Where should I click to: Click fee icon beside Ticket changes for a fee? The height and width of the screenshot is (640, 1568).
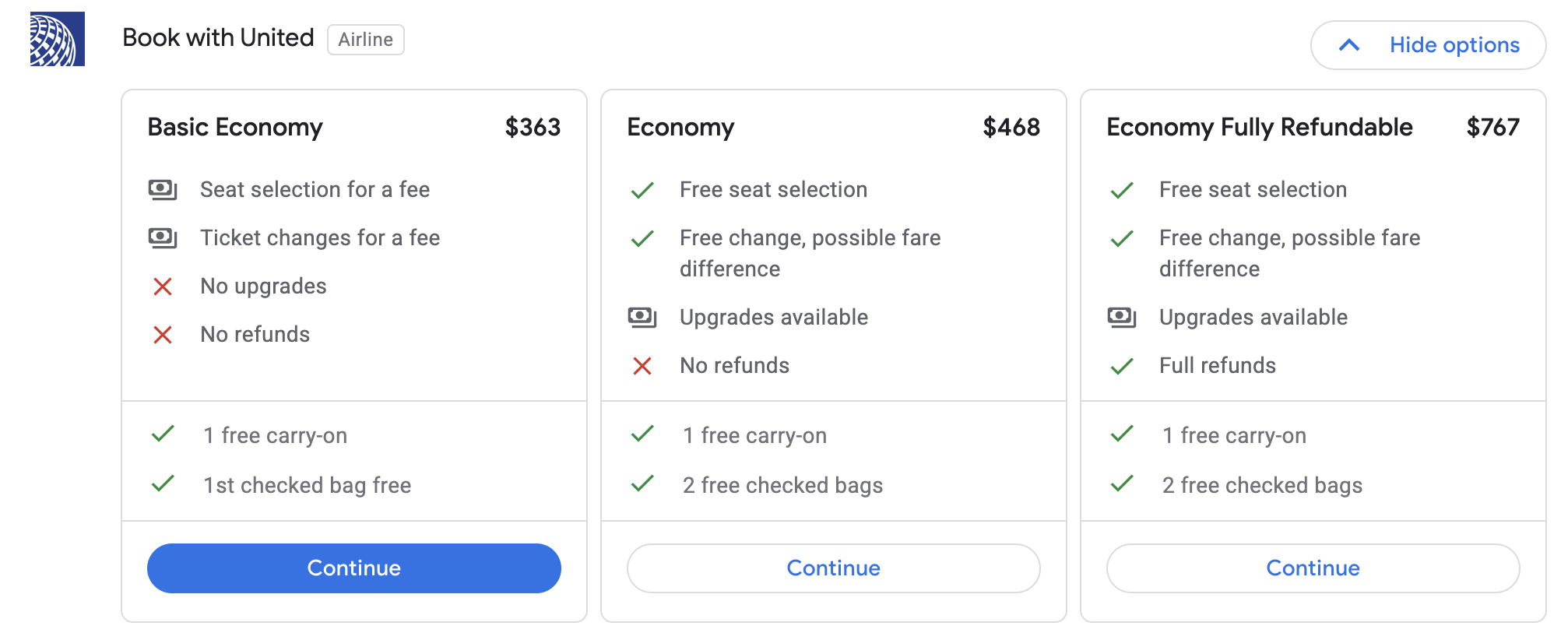(163, 237)
